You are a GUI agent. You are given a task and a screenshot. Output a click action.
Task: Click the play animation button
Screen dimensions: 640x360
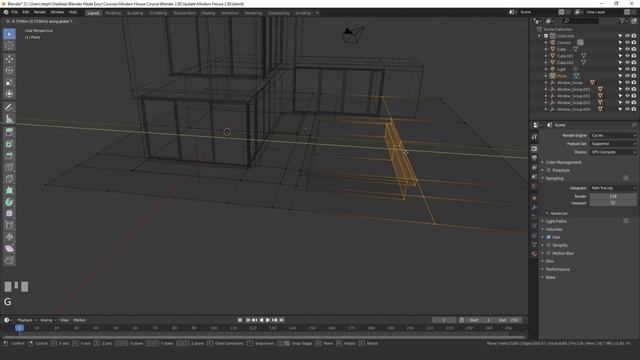coord(268,320)
